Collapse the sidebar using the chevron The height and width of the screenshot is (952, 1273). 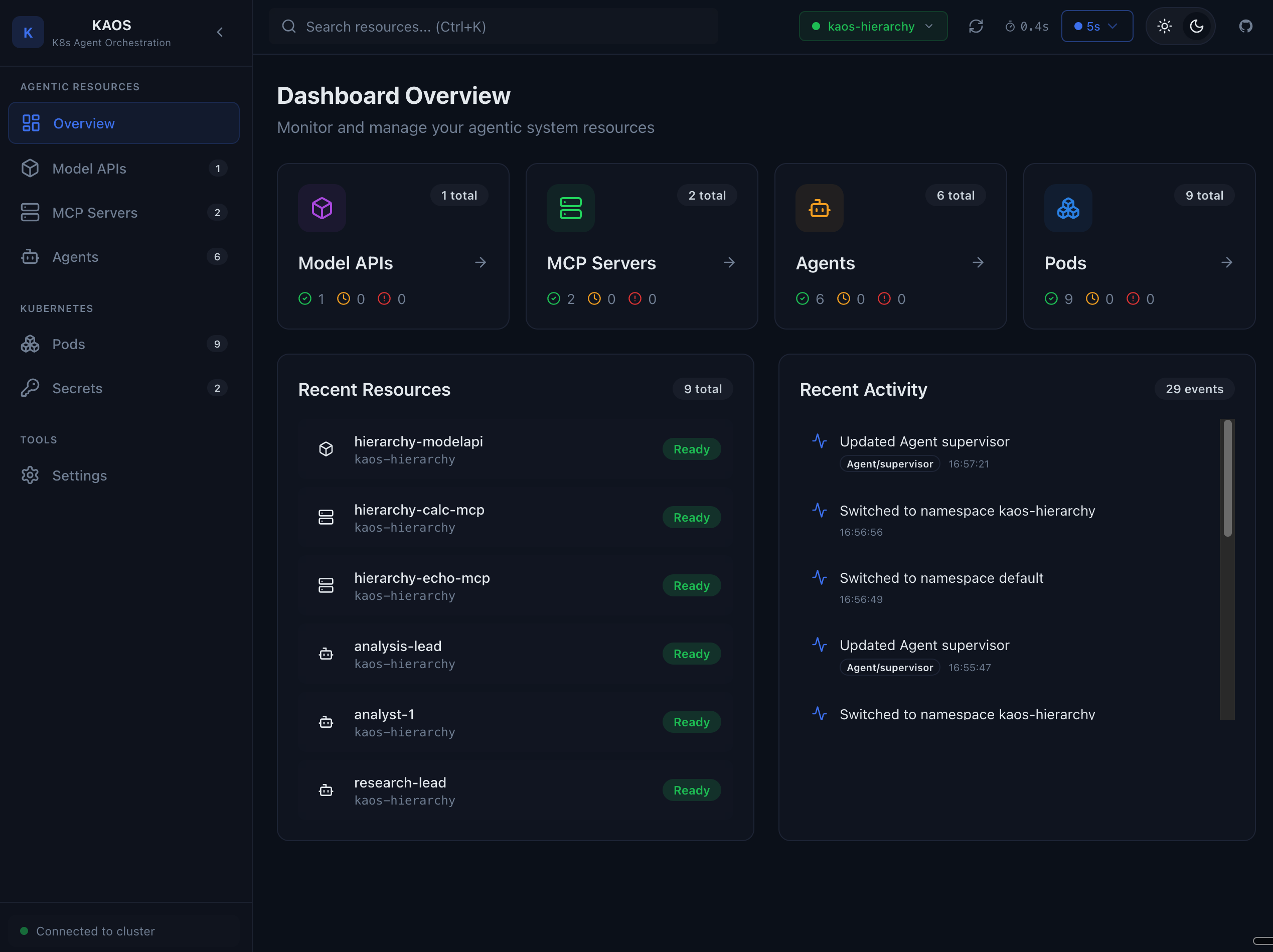pyautogui.click(x=220, y=32)
